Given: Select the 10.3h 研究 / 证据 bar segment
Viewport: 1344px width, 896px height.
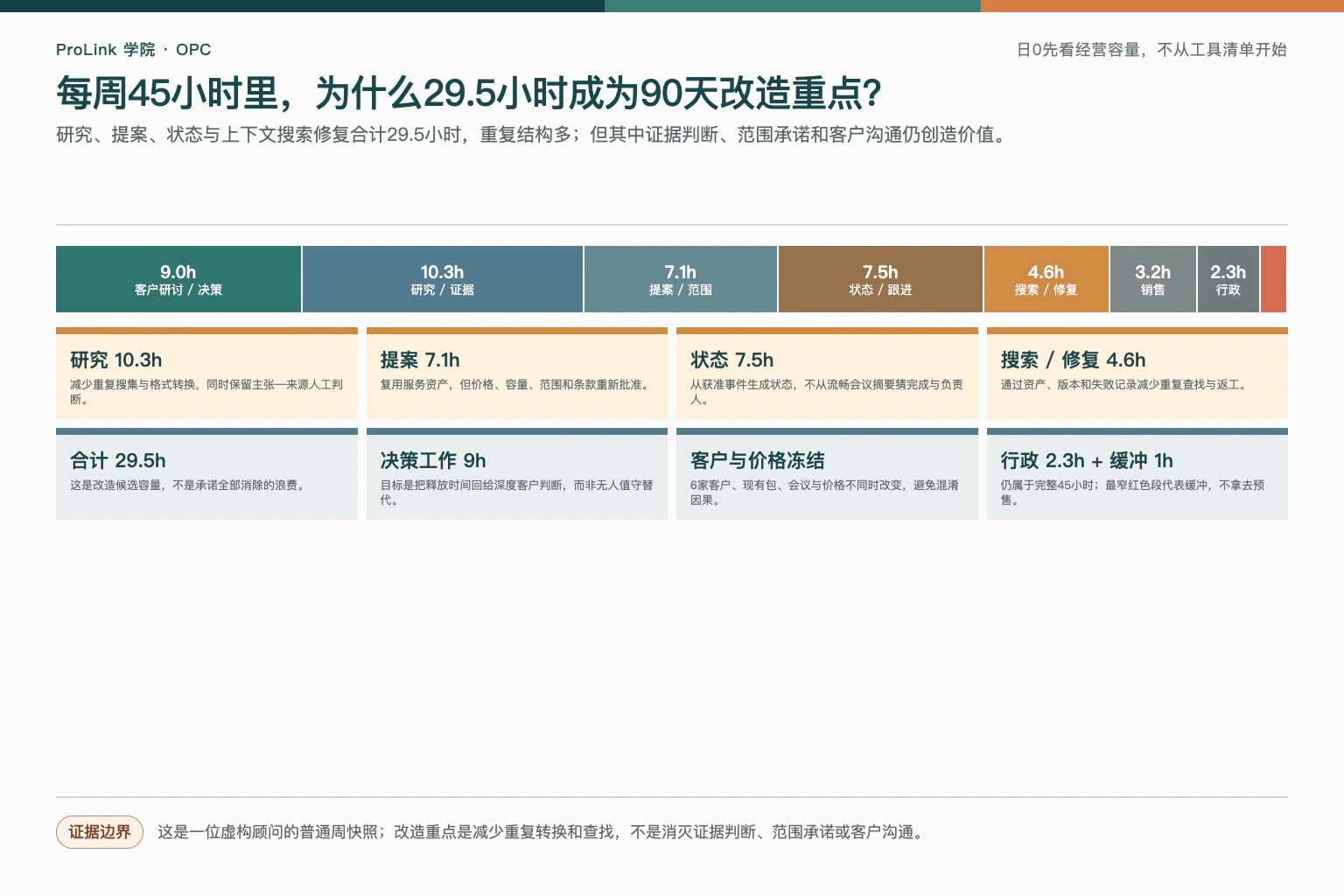Looking at the screenshot, I should click(x=443, y=279).
